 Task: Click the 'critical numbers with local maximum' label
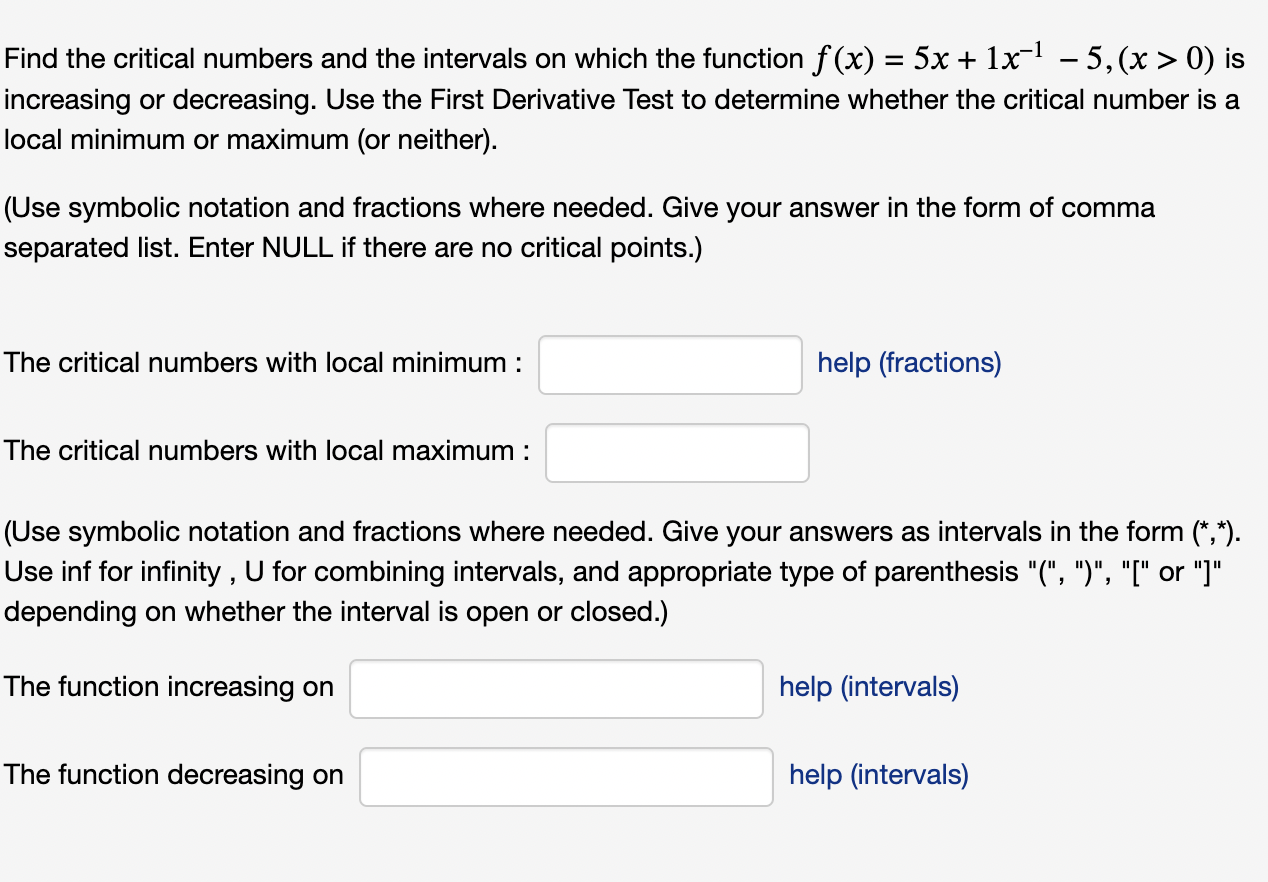[267, 451]
